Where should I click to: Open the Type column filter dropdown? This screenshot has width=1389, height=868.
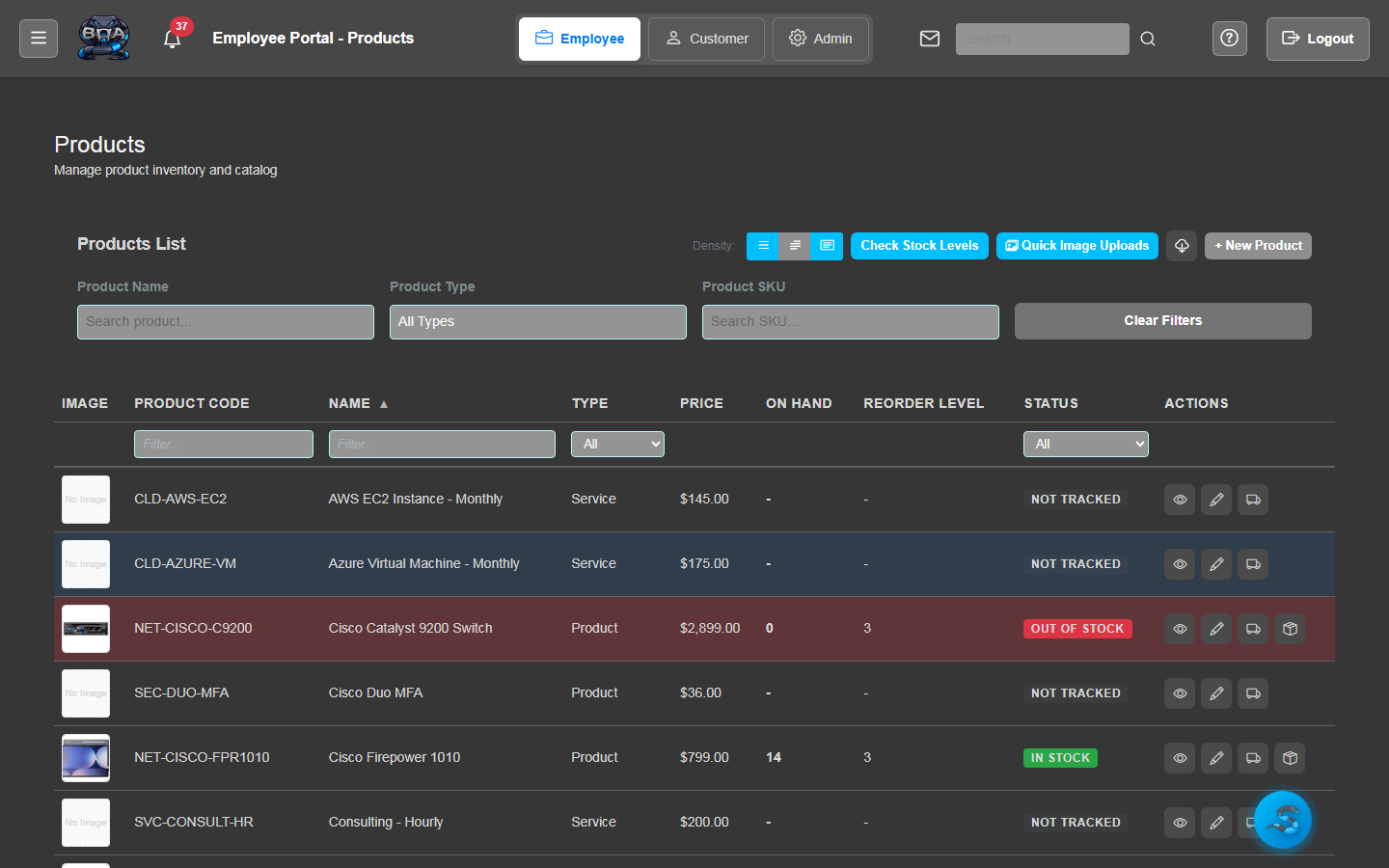click(x=617, y=444)
